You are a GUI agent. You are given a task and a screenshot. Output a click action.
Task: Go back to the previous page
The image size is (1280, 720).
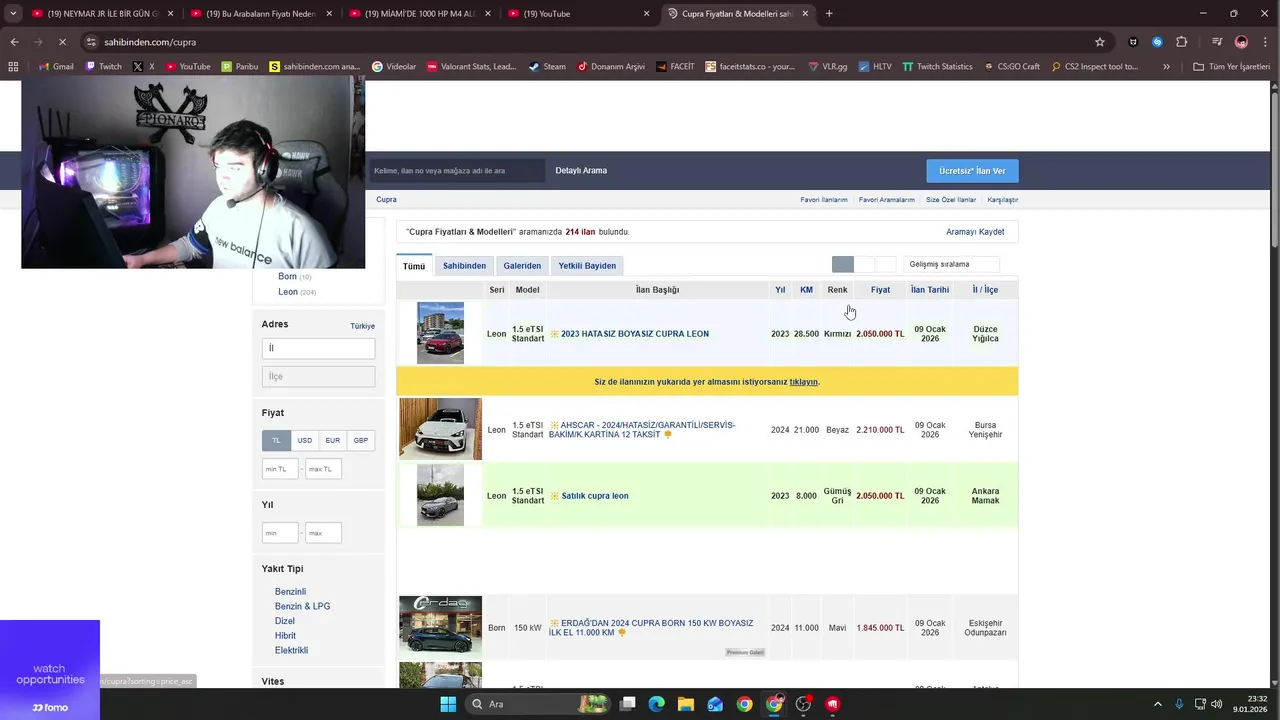14,42
